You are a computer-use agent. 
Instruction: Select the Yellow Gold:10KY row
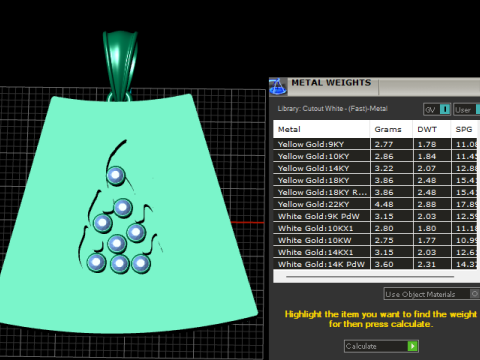click(x=375, y=156)
